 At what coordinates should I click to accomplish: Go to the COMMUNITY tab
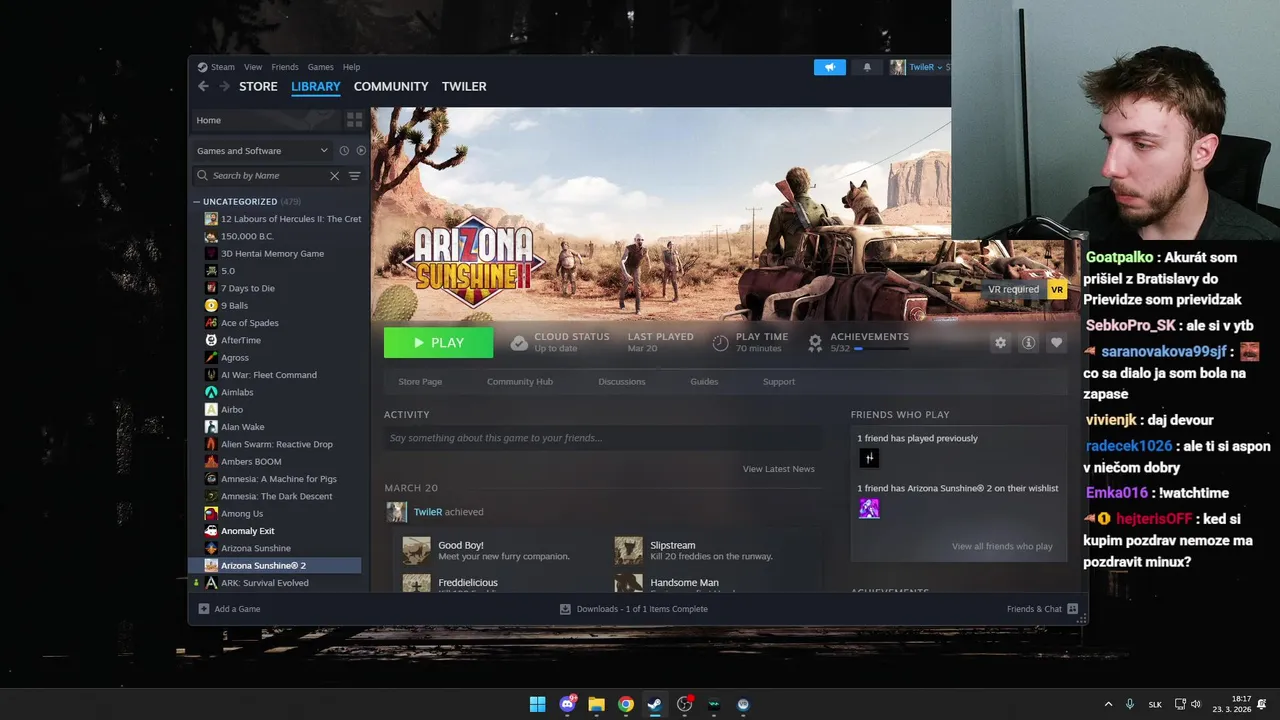coord(391,87)
